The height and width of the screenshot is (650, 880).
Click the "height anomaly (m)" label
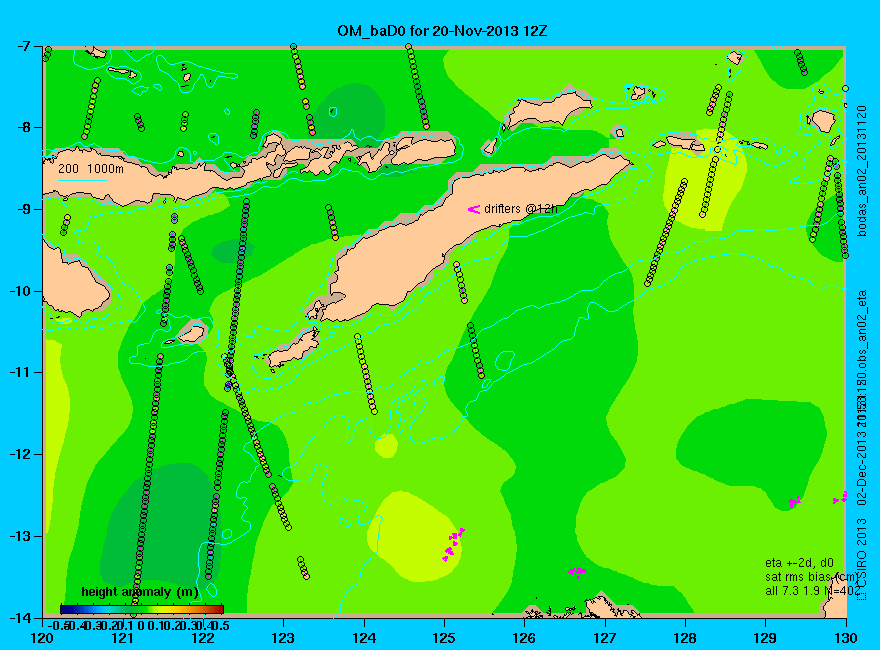click(x=139, y=592)
